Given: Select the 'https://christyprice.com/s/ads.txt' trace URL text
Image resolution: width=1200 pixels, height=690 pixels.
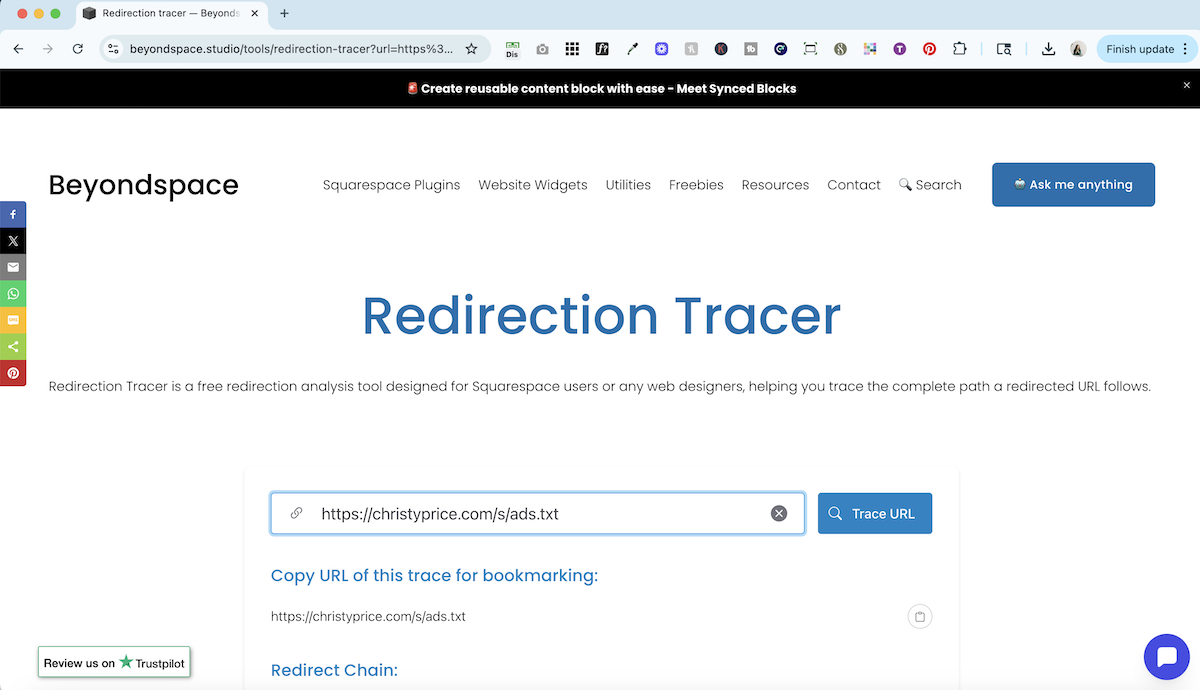Looking at the screenshot, I should click(x=368, y=616).
